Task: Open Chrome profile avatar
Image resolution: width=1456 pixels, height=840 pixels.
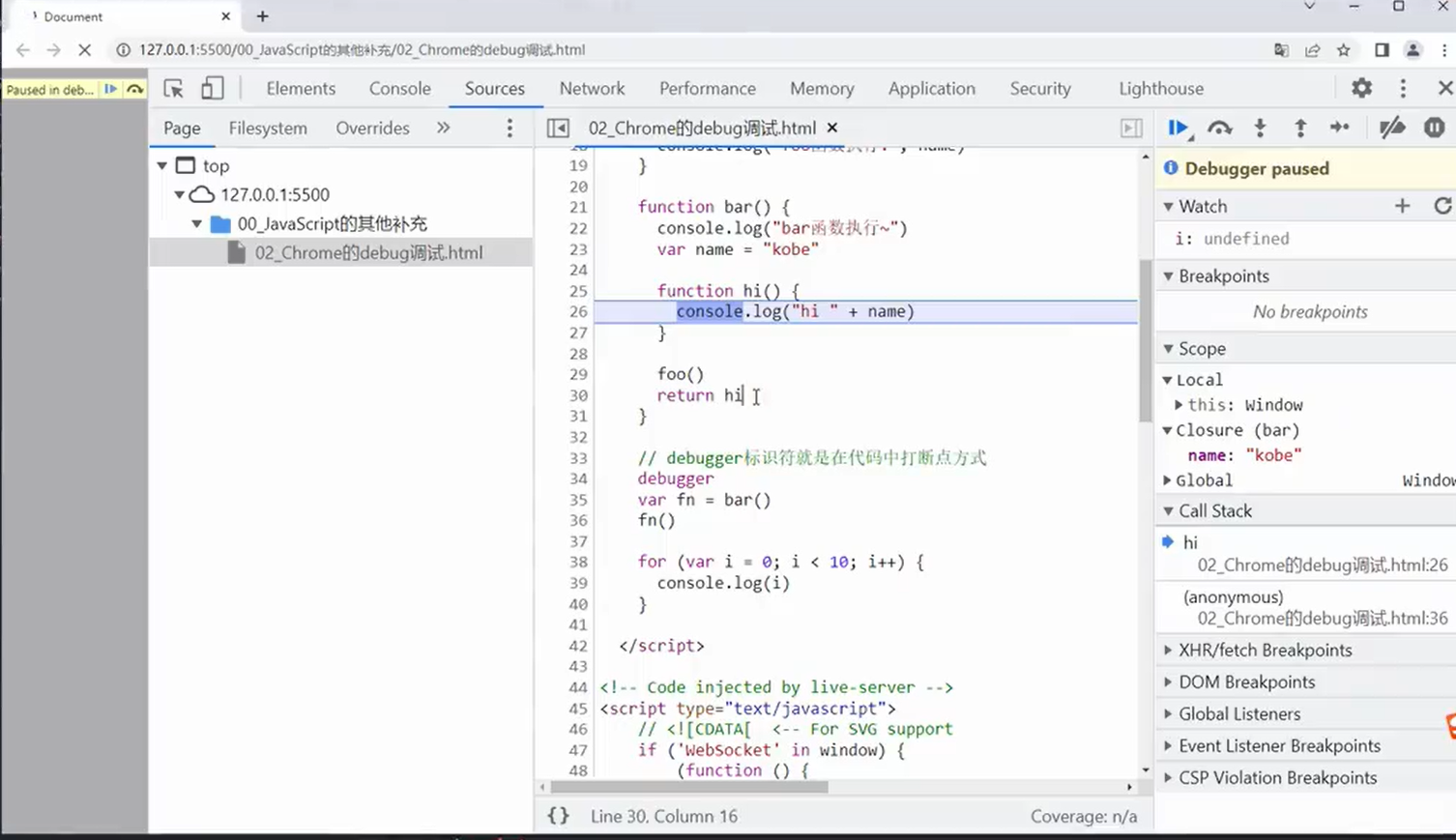Action: click(x=1412, y=50)
